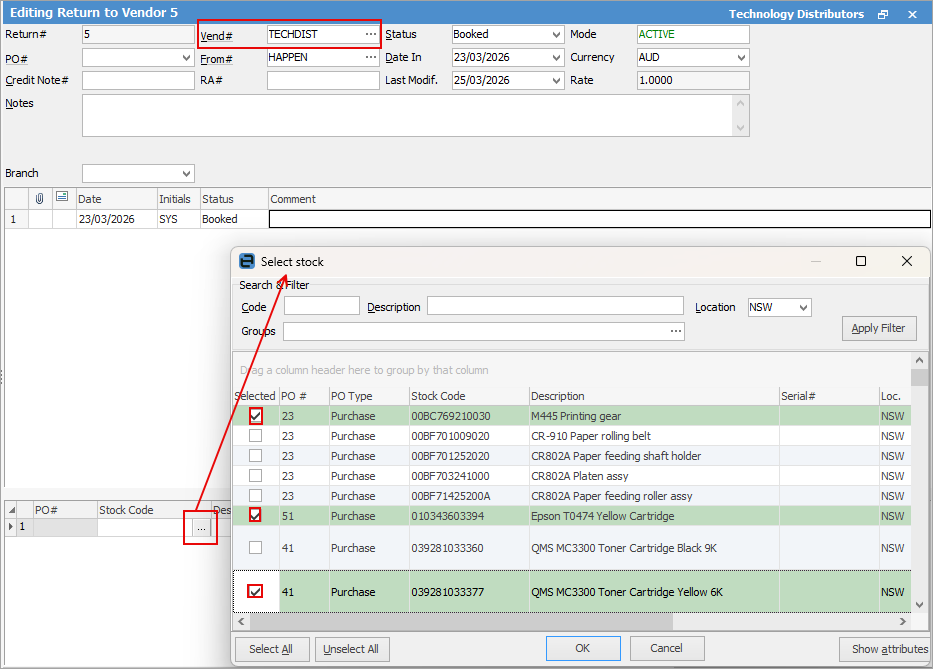This screenshot has height=669, width=933.
Task: Click the paperclip attachment column icon
Action: coord(40,198)
